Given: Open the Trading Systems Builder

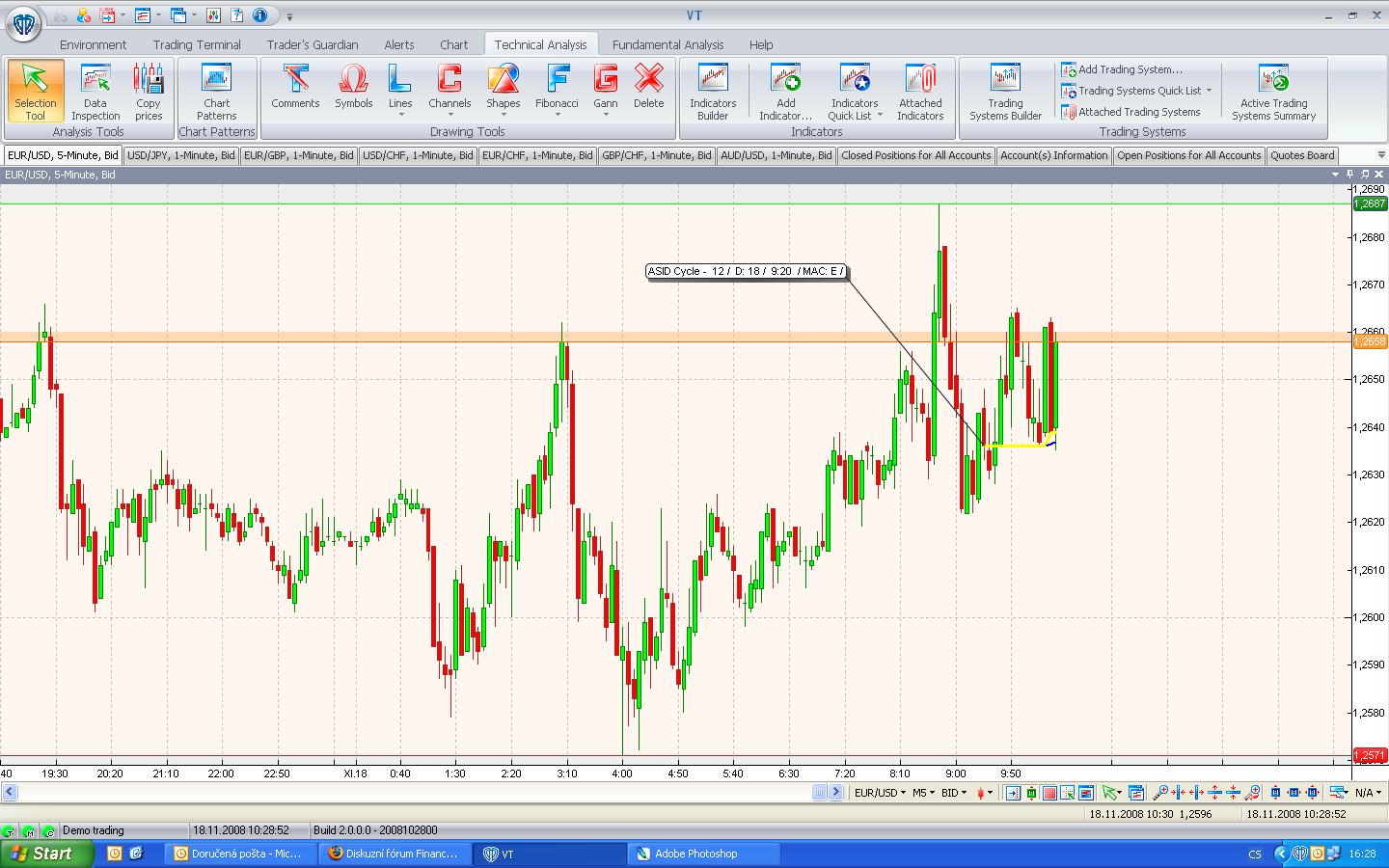Looking at the screenshot, I should click(x=1005, y=92).
